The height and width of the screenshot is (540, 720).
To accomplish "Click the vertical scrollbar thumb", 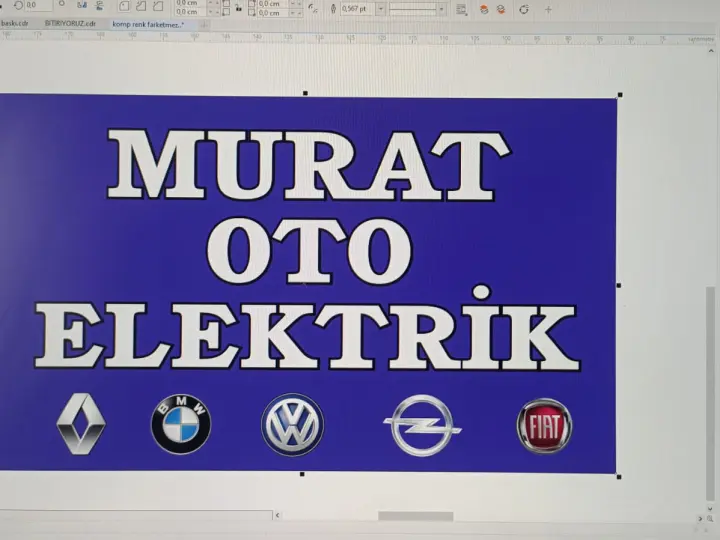I will point(710,394).
